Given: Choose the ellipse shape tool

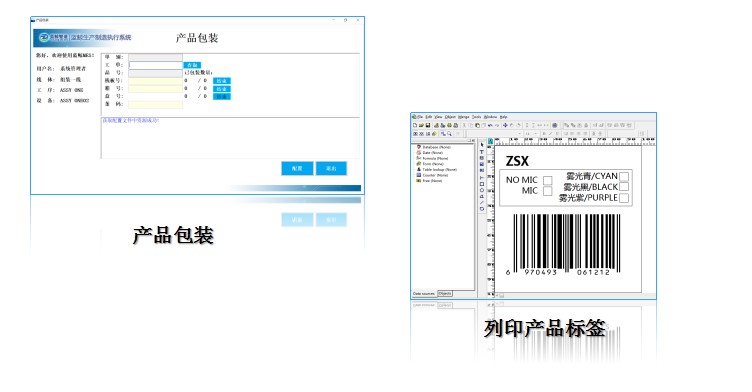Looking at the screenshot, I should 482,190.
